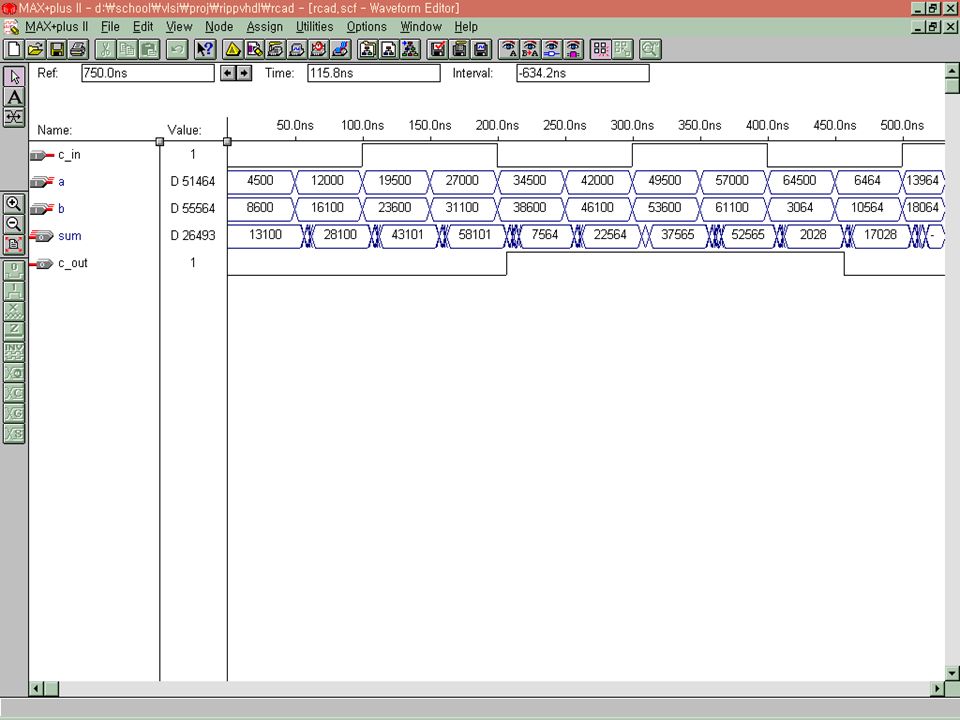The image size is (960, 720).
Task: Click the project save and check icon
Action: tap(438, 49)
